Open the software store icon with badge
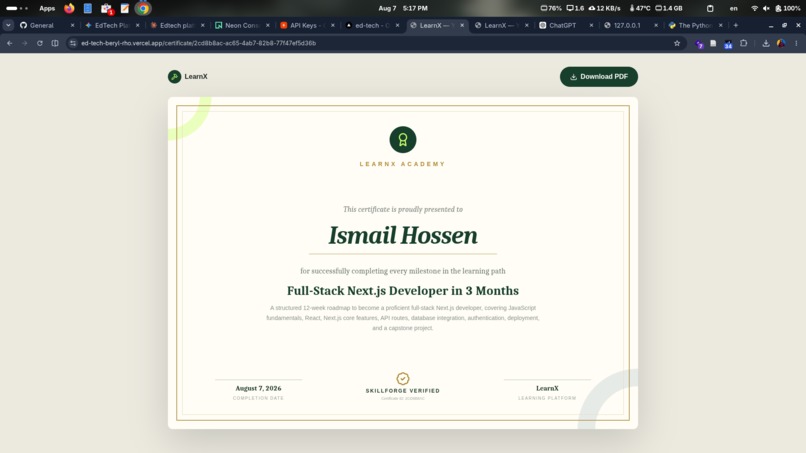The width and height of the screenshot is (806, 453). pos(106,8)
